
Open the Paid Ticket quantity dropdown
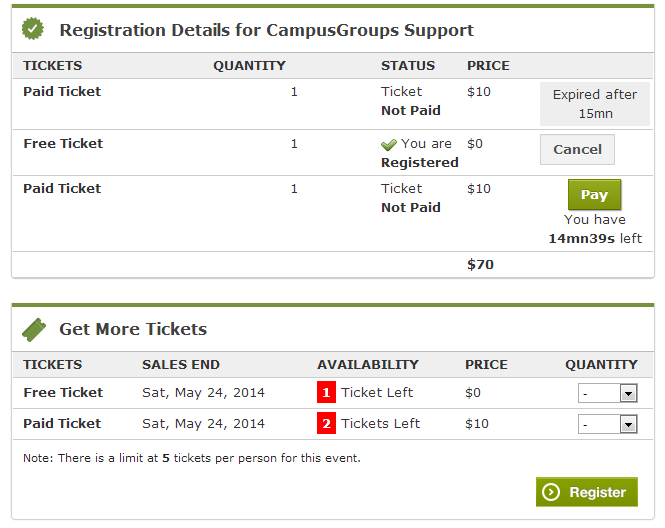click(x=607, y=424)
